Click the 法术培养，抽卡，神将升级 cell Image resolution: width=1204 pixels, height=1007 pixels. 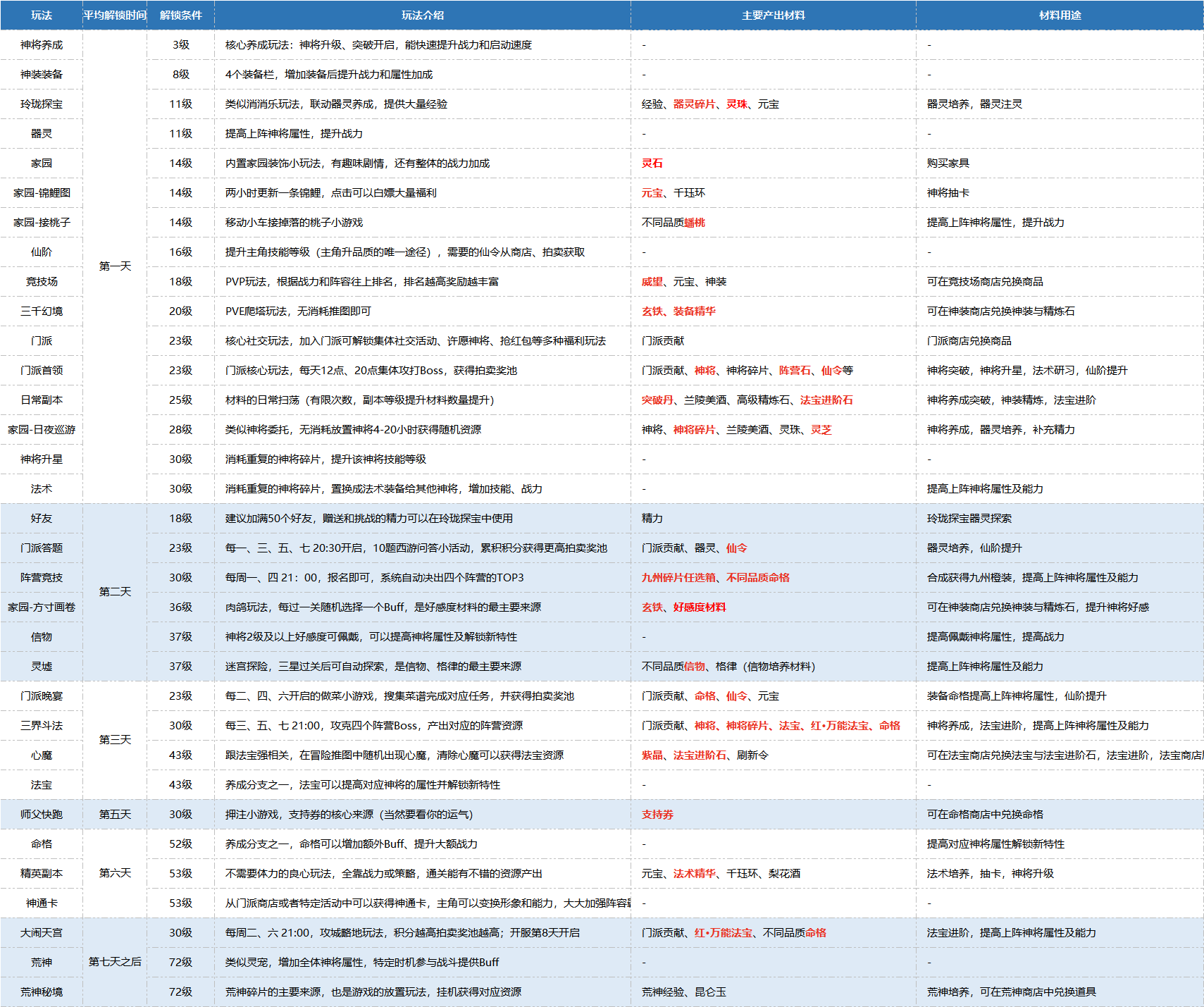[x=1060, y=874]
